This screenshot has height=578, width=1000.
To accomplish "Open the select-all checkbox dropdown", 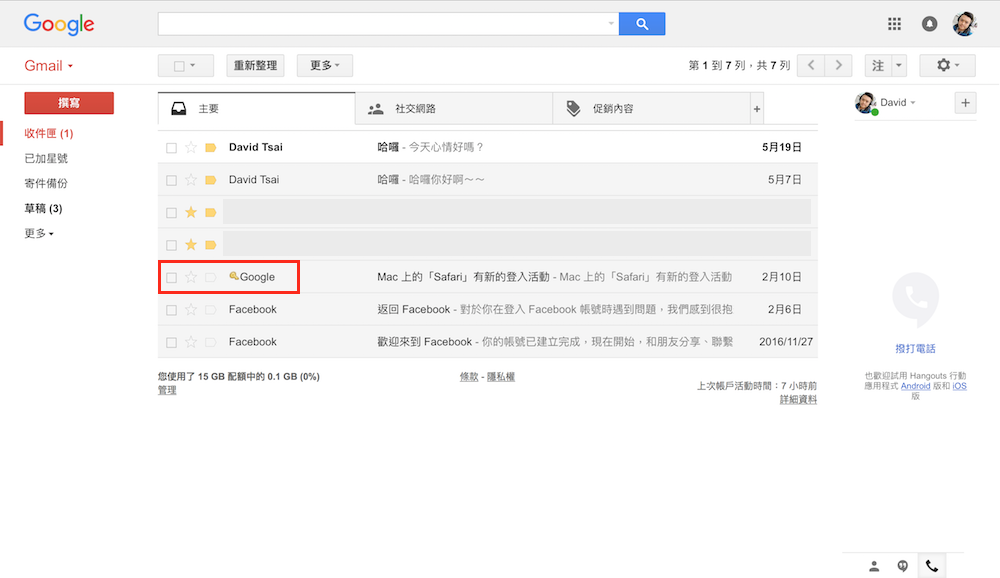I will [193, 65].
